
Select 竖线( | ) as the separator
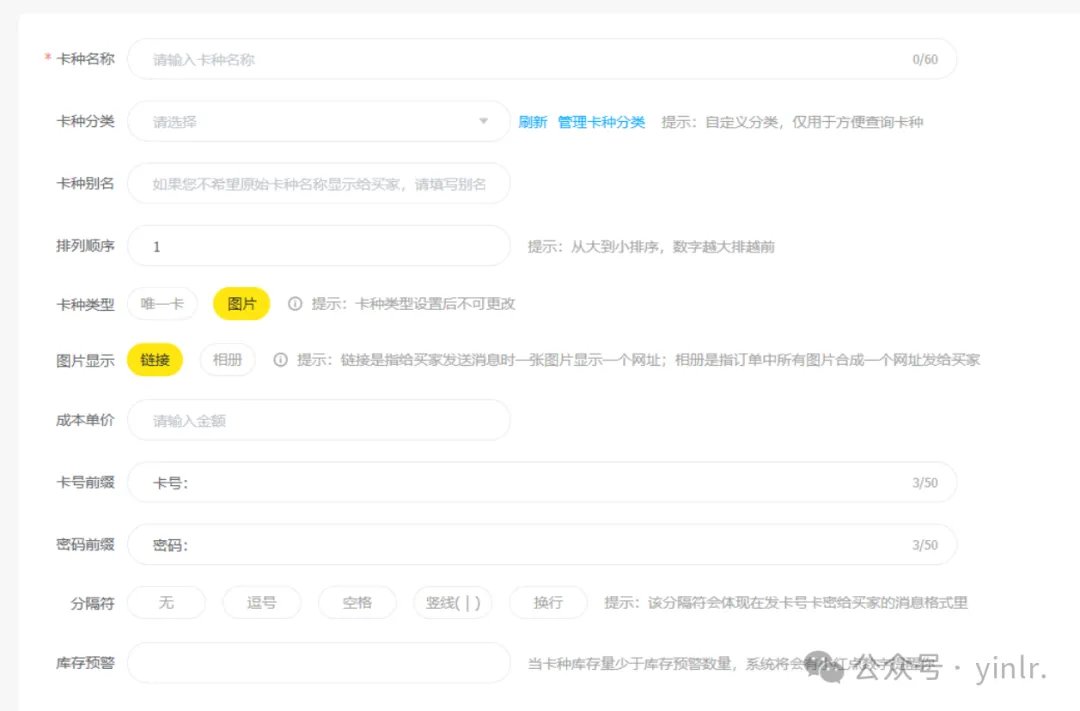pos(453,603)
